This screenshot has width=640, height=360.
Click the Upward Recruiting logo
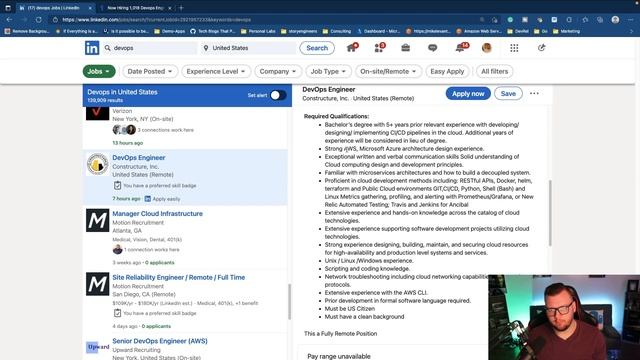coord(98,347)
